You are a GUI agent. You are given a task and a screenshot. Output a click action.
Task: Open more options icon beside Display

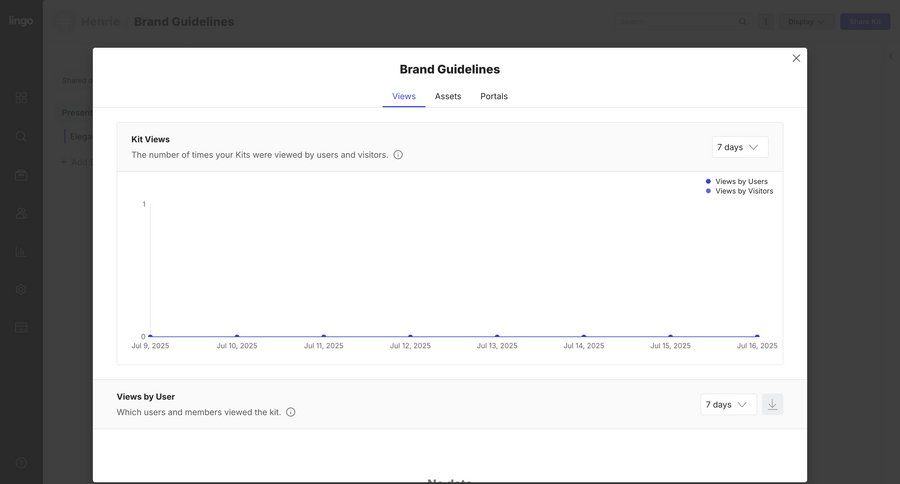pyautogui.click(x=766, y=21)
